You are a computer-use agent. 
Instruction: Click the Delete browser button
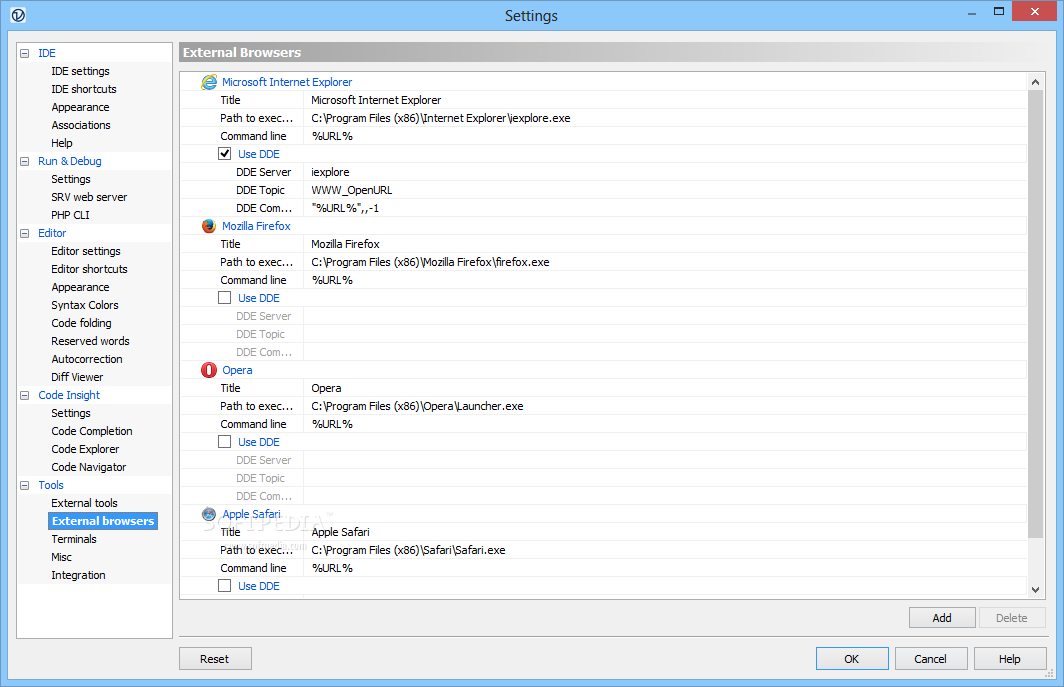tap(1012, 618)
